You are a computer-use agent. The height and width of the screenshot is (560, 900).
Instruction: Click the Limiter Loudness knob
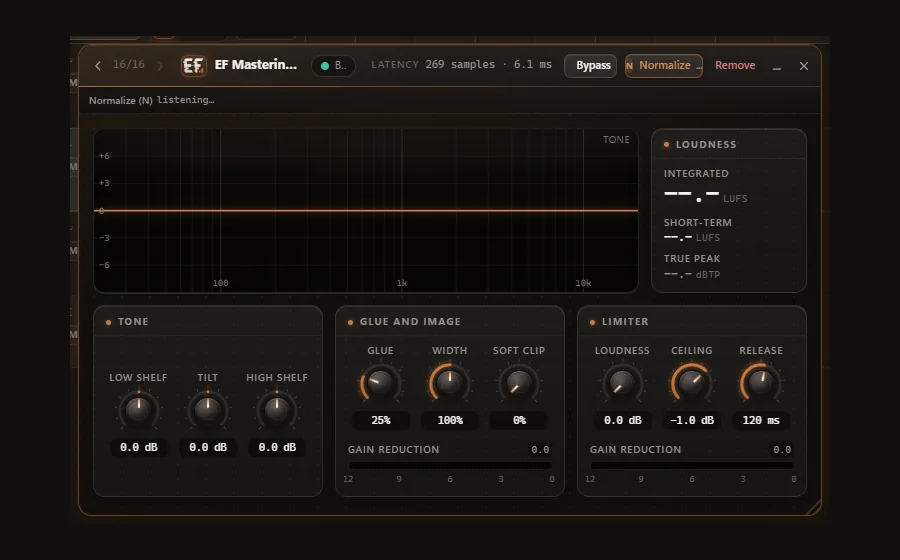(622, 383)
